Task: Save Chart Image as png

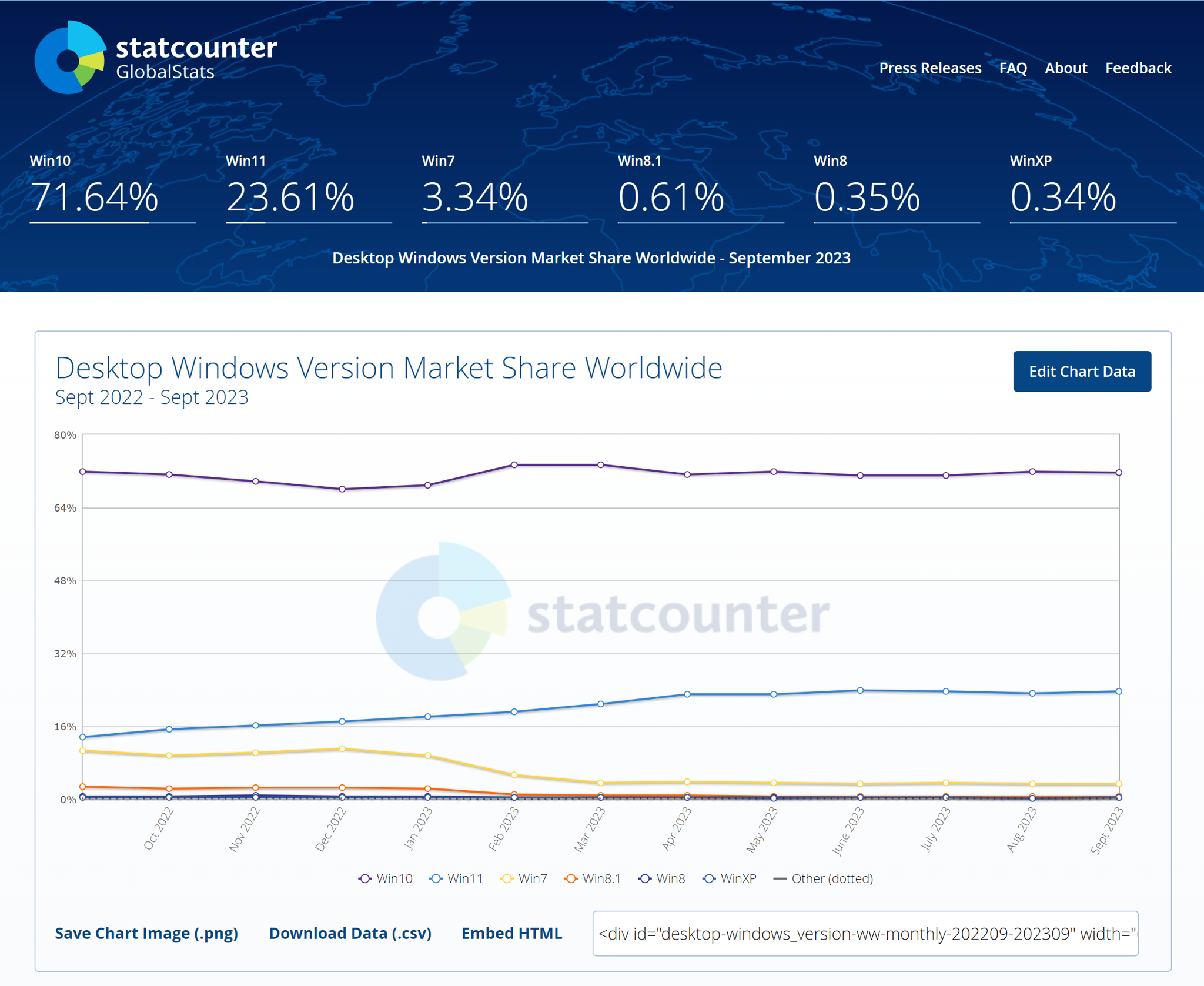Action: pyautogui.click(x=146, y=933)
